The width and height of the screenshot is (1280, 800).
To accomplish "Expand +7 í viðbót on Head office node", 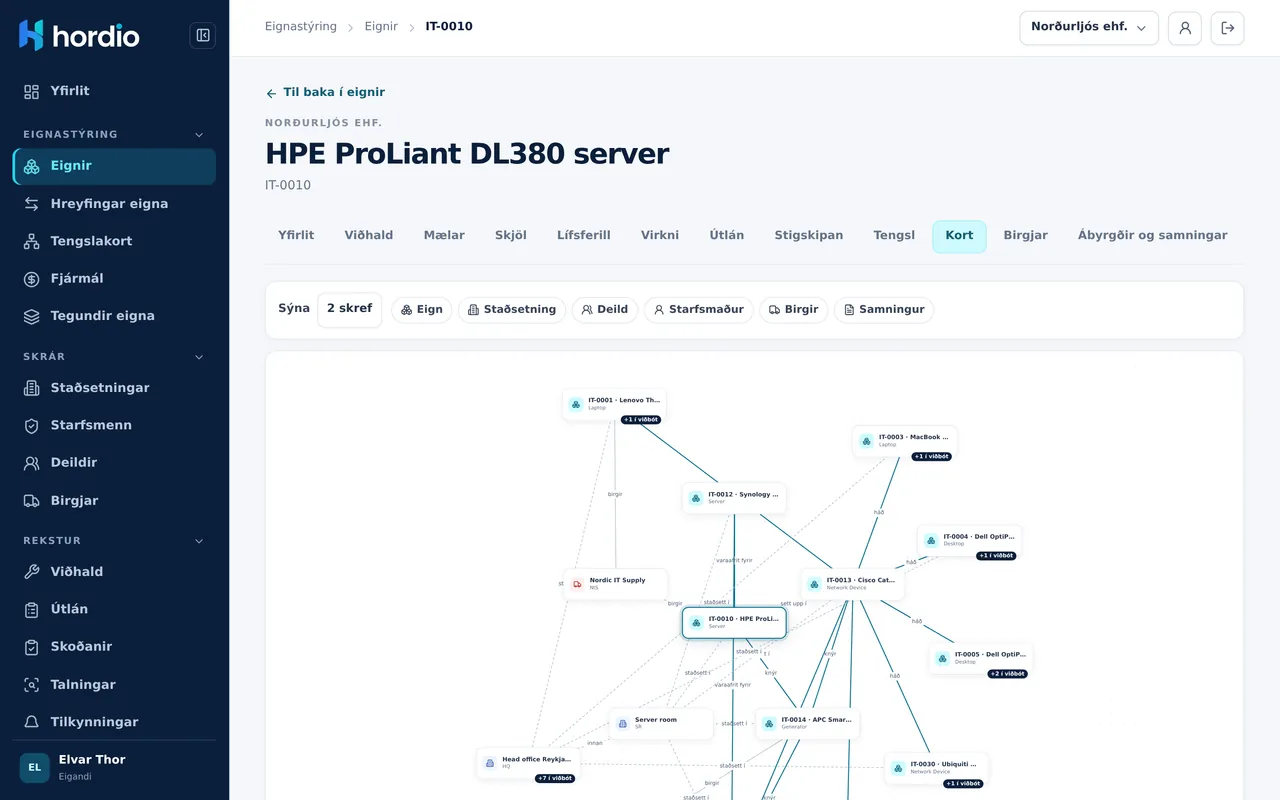I will [555, 778].
